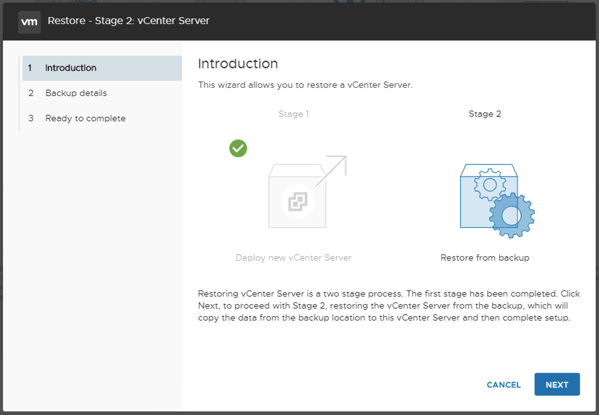Click the Deploy new vCenter Server box icon

pos(307,191)
